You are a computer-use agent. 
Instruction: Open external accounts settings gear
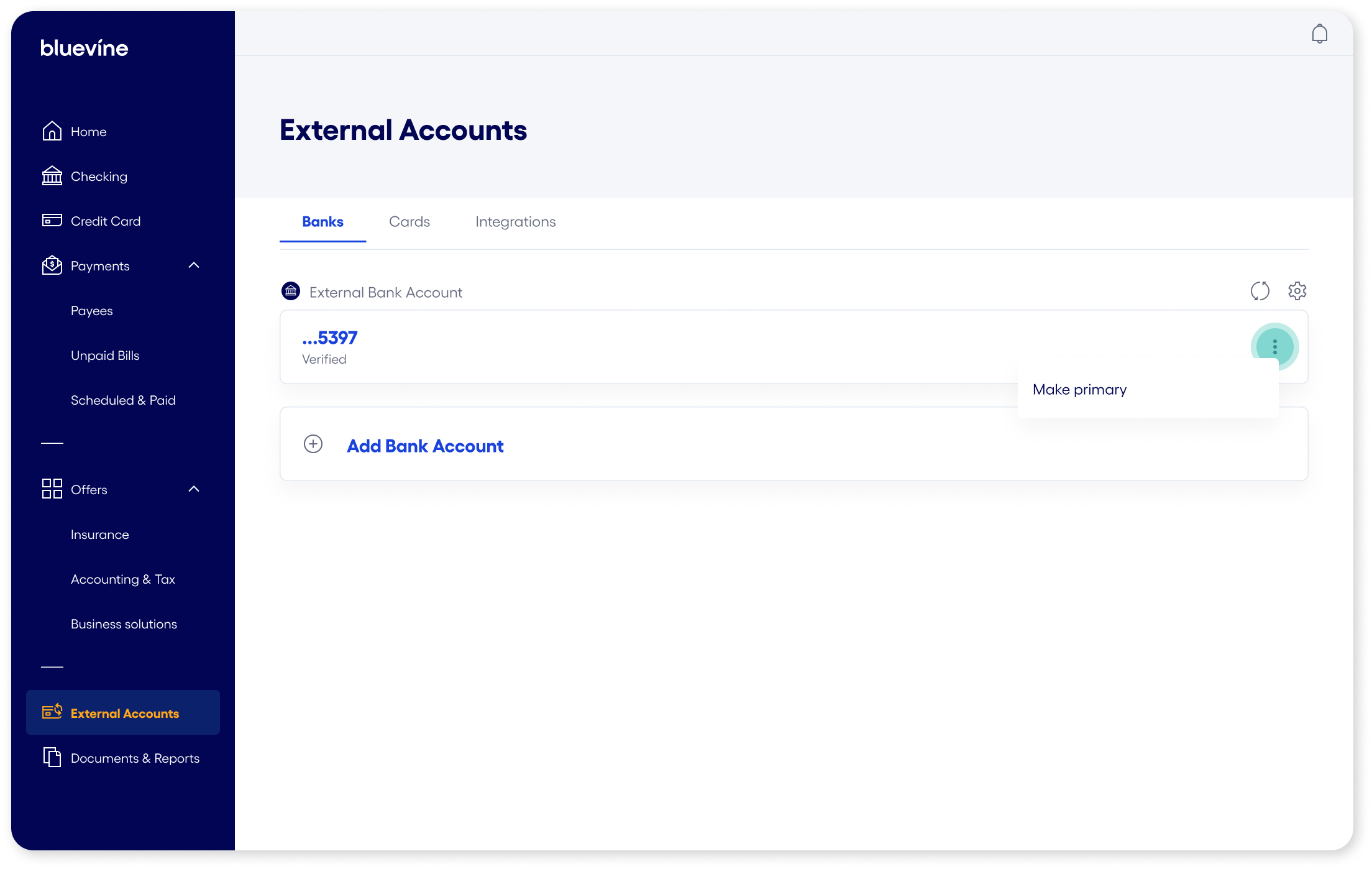[1297, 290]
